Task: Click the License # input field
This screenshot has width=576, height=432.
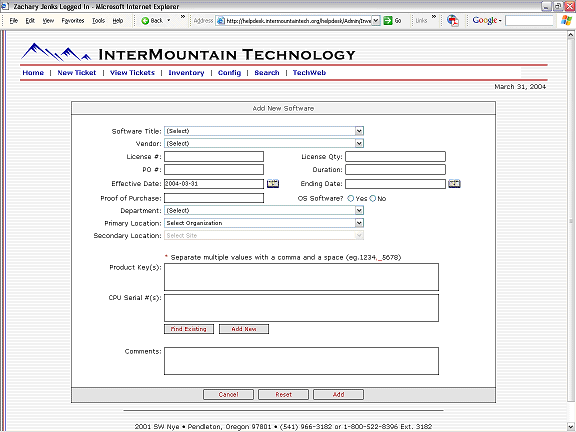Action: (x=214, y=156)
